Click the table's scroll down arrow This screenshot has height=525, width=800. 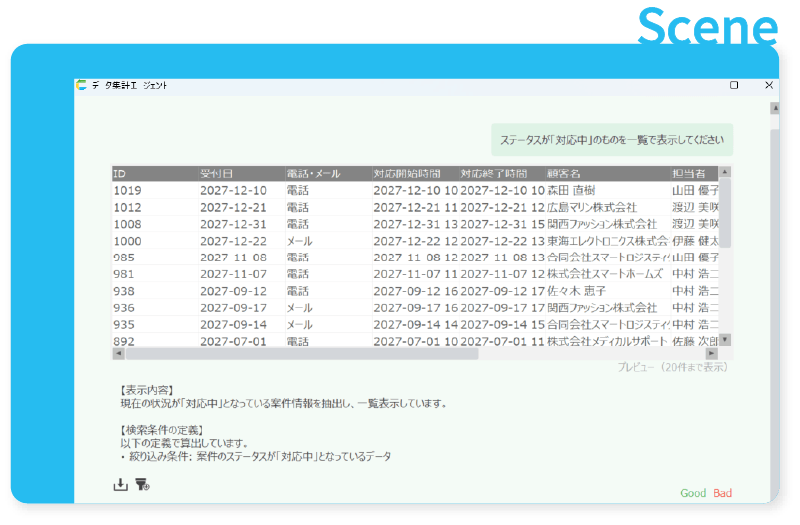click(x=726, y=340)
